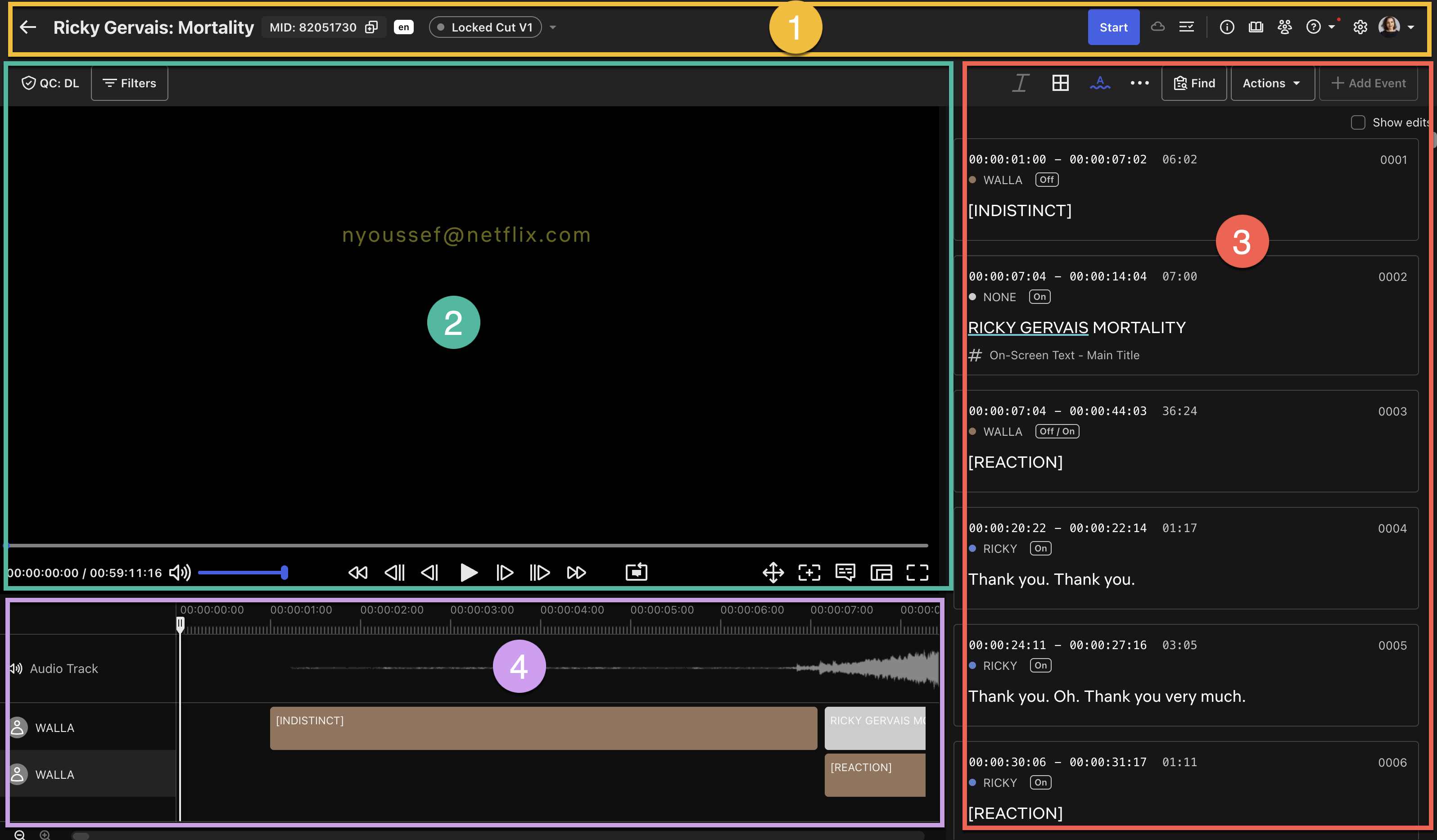Adjust the volume slider handle

(x=284, y=572)
